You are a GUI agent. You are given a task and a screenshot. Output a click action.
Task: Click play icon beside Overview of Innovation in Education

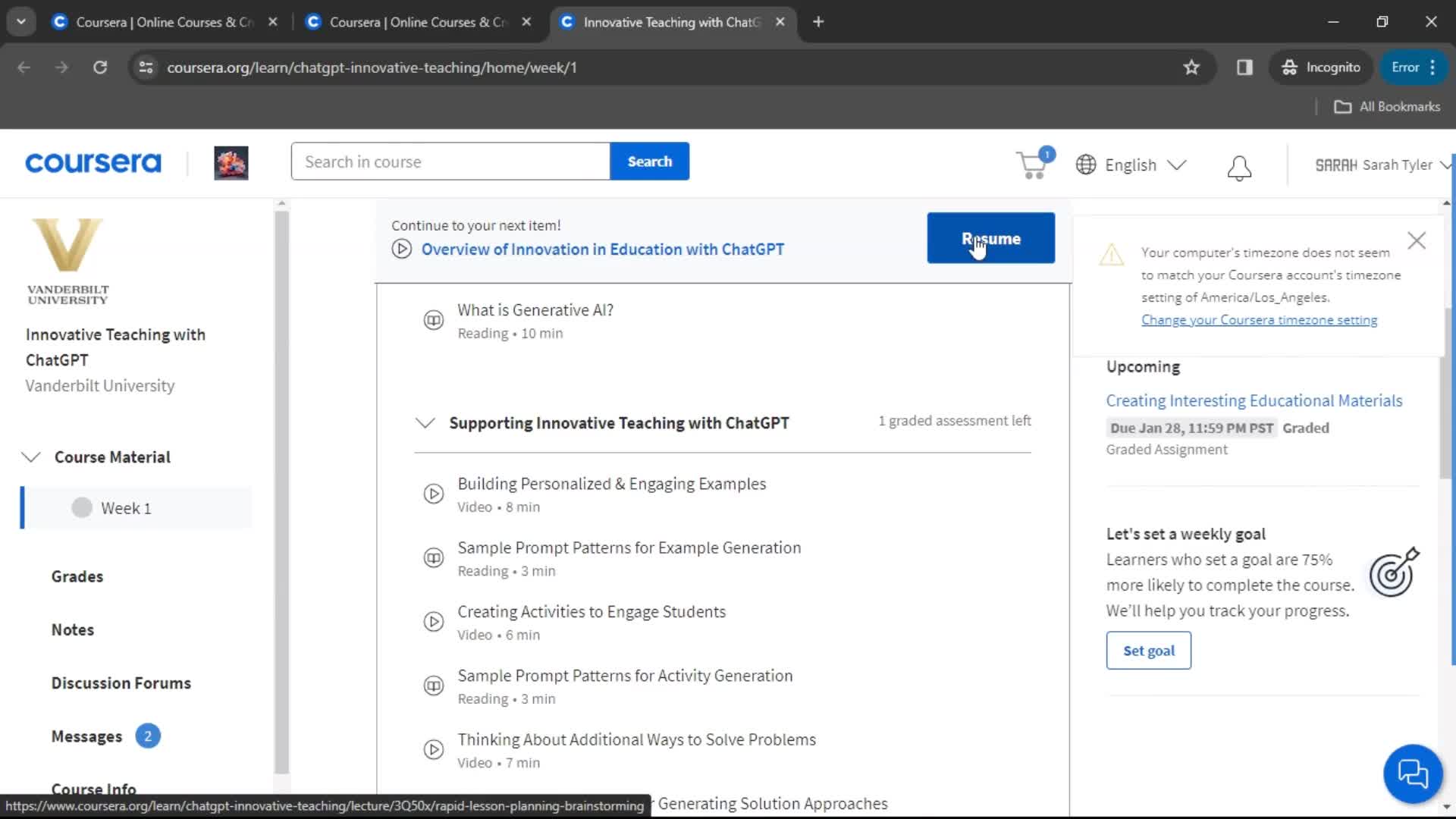[402, 249]
